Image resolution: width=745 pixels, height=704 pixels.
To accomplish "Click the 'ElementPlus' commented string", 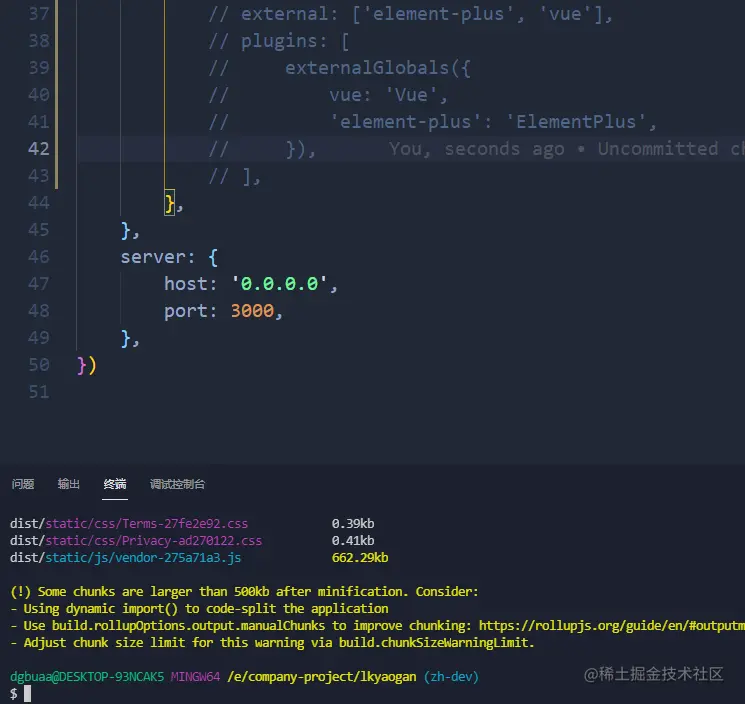I will [x=576, y=122].
